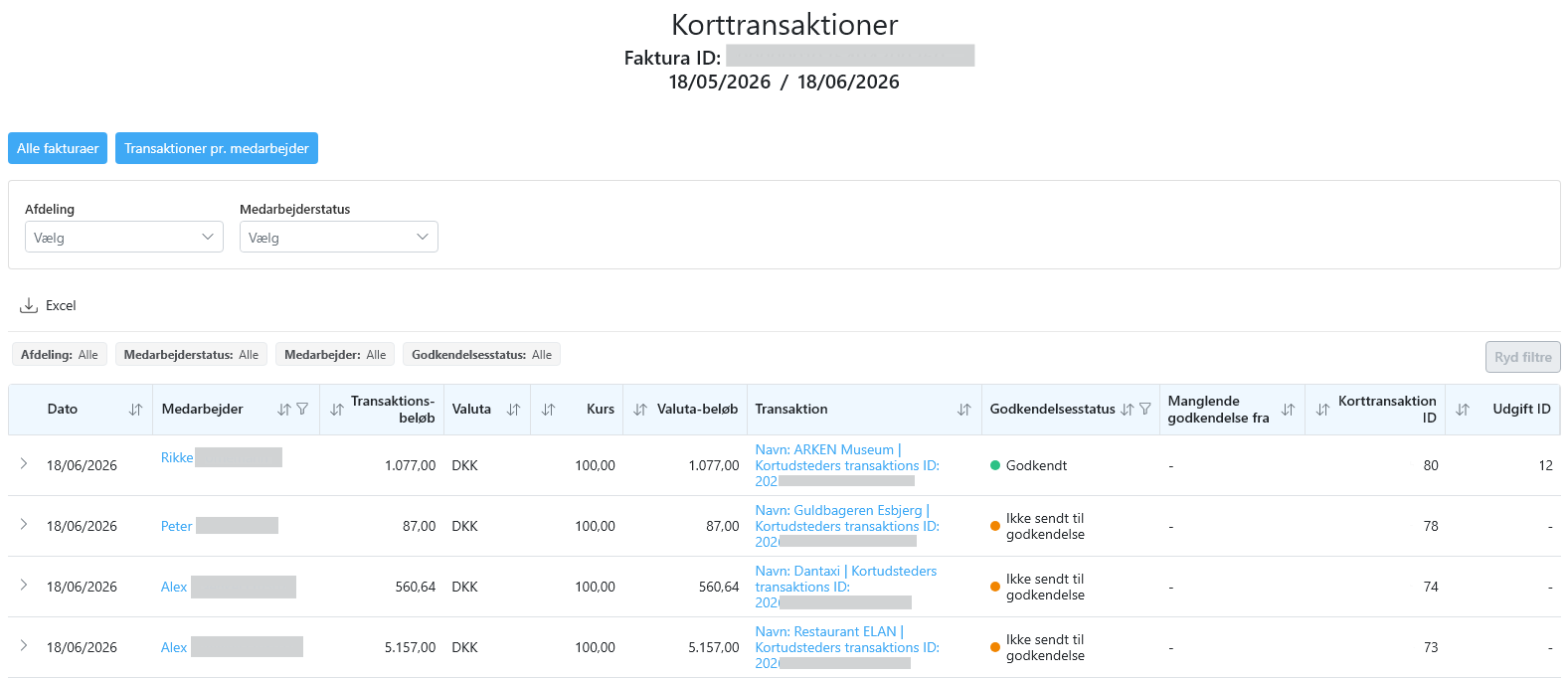The width and height of the screenshot is (1568, 679).
Task: Sort by Transaktionsbeløb column
Action: click(x=337, y=410)
